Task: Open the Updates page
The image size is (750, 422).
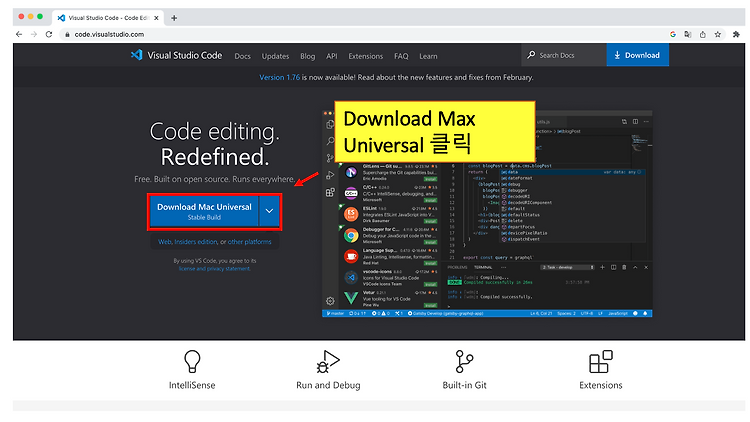Action: click(x=275, y=56)
